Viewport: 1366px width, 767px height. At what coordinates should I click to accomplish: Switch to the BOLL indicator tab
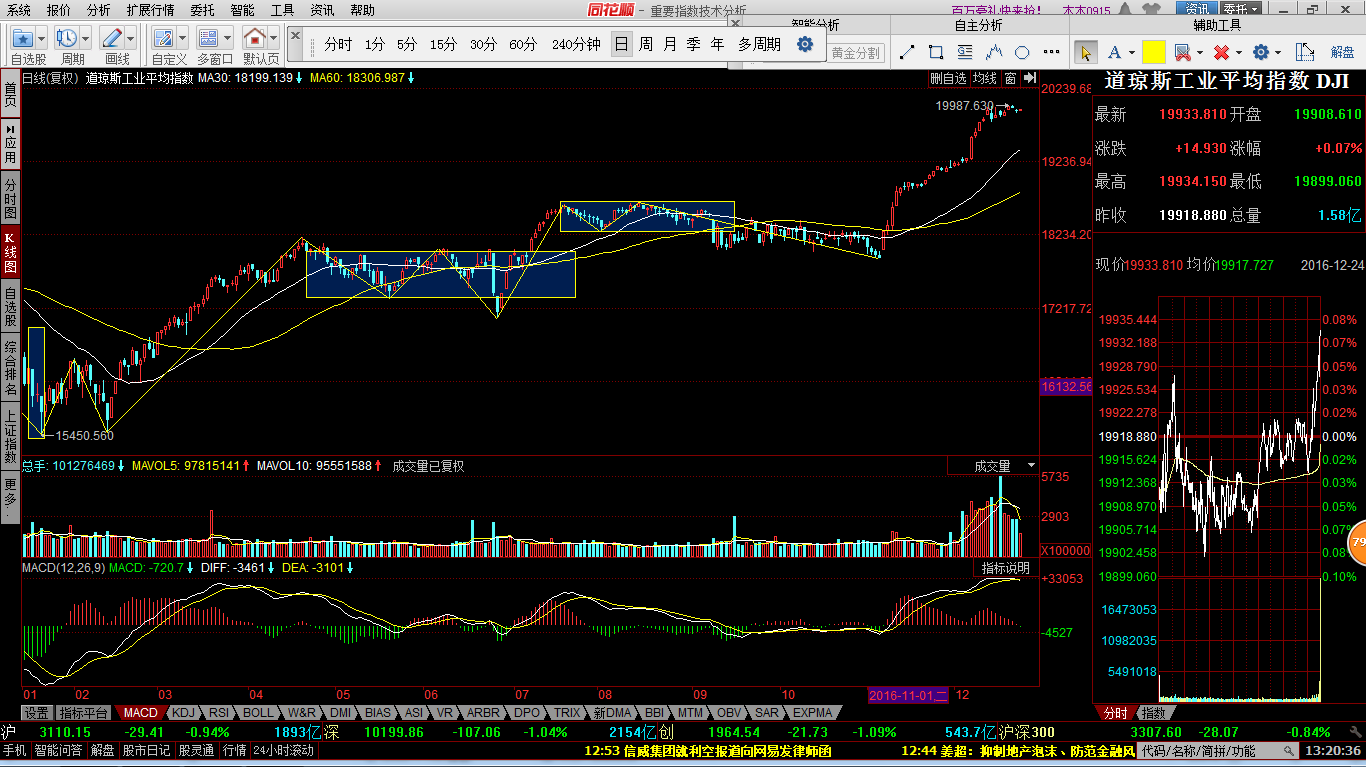(258, 713)
